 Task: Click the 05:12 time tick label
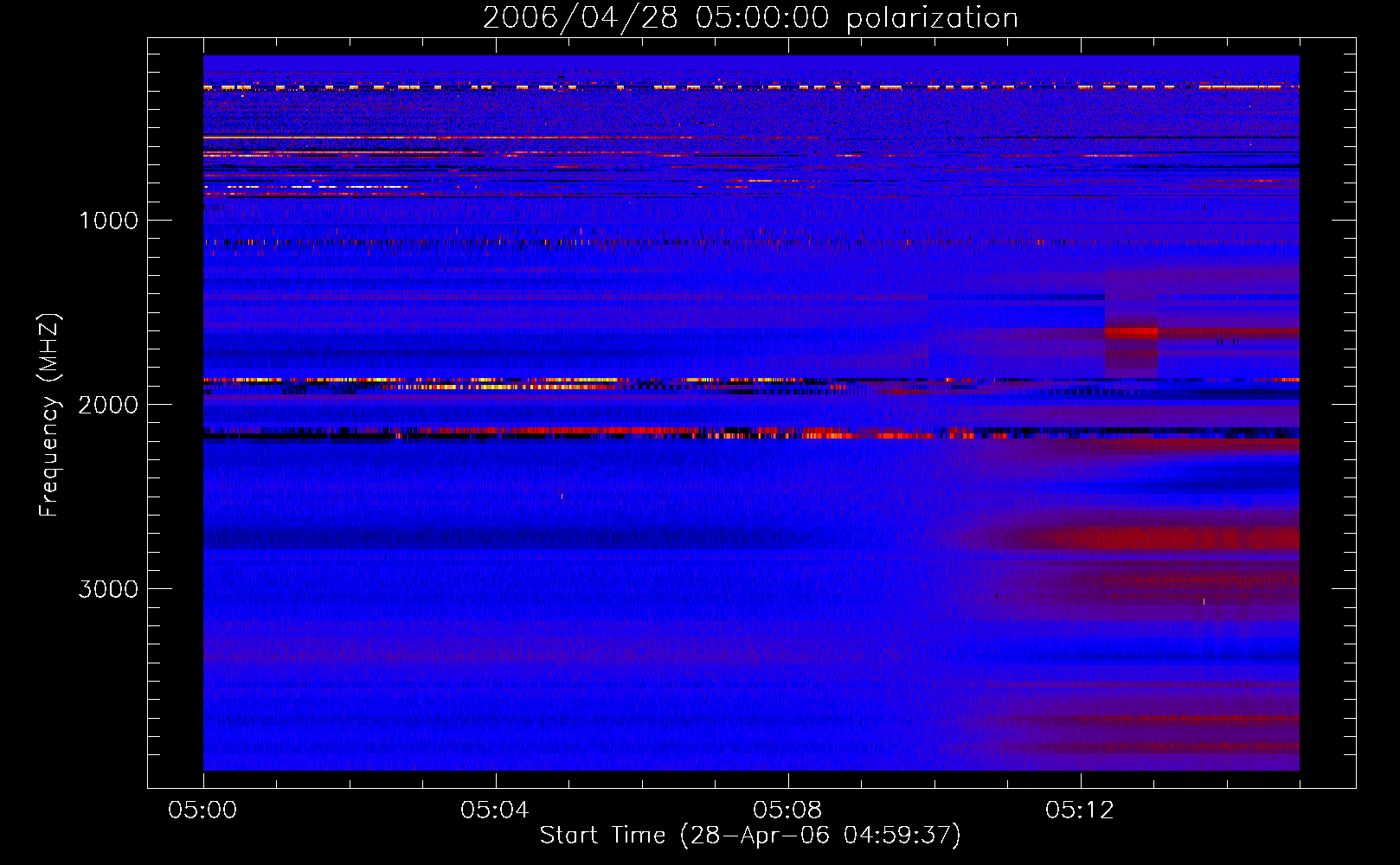click(1080, 810)
